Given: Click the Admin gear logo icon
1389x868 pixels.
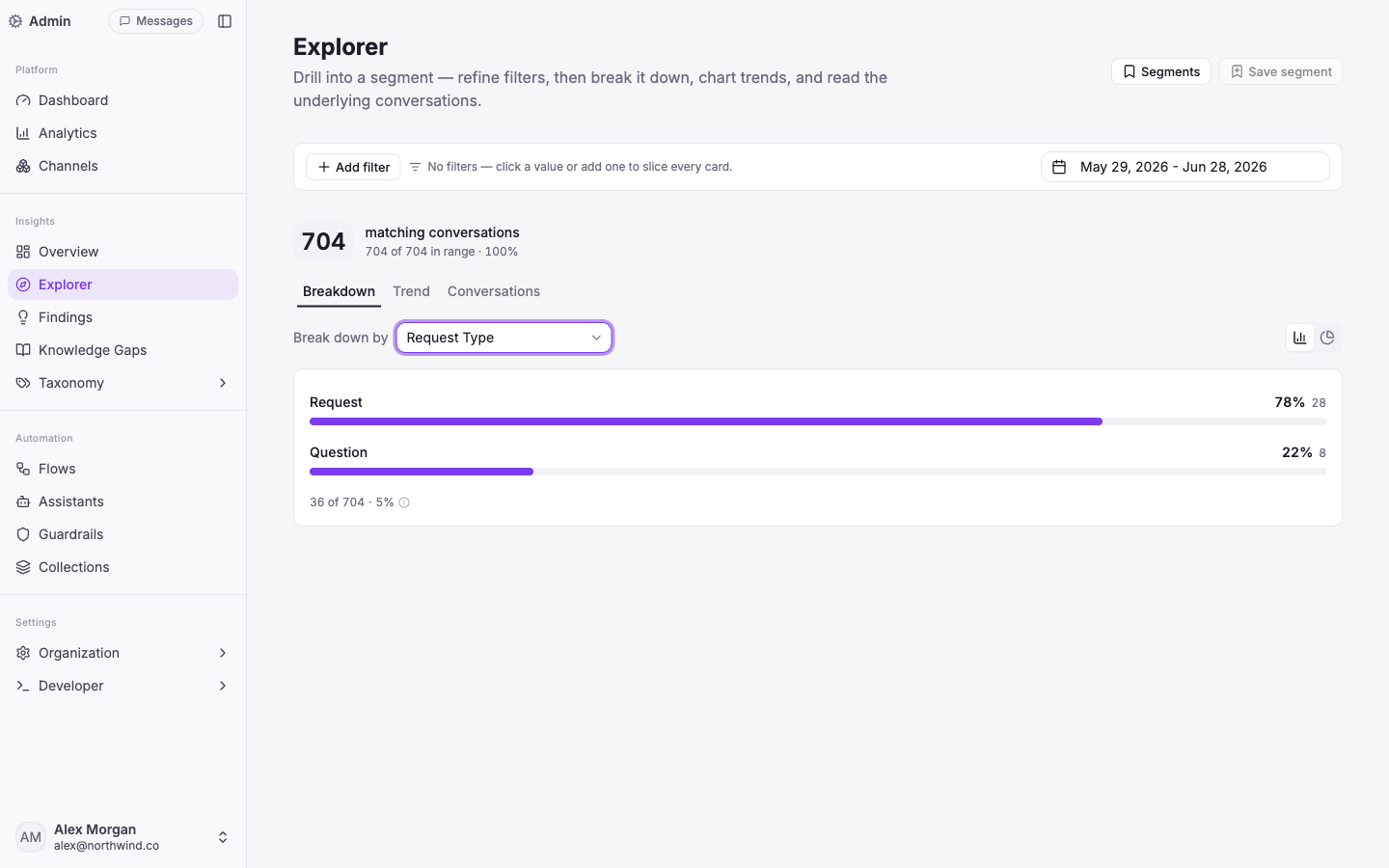Looking at the screenshot, I should pyautogui.click(x=15, y=21).
